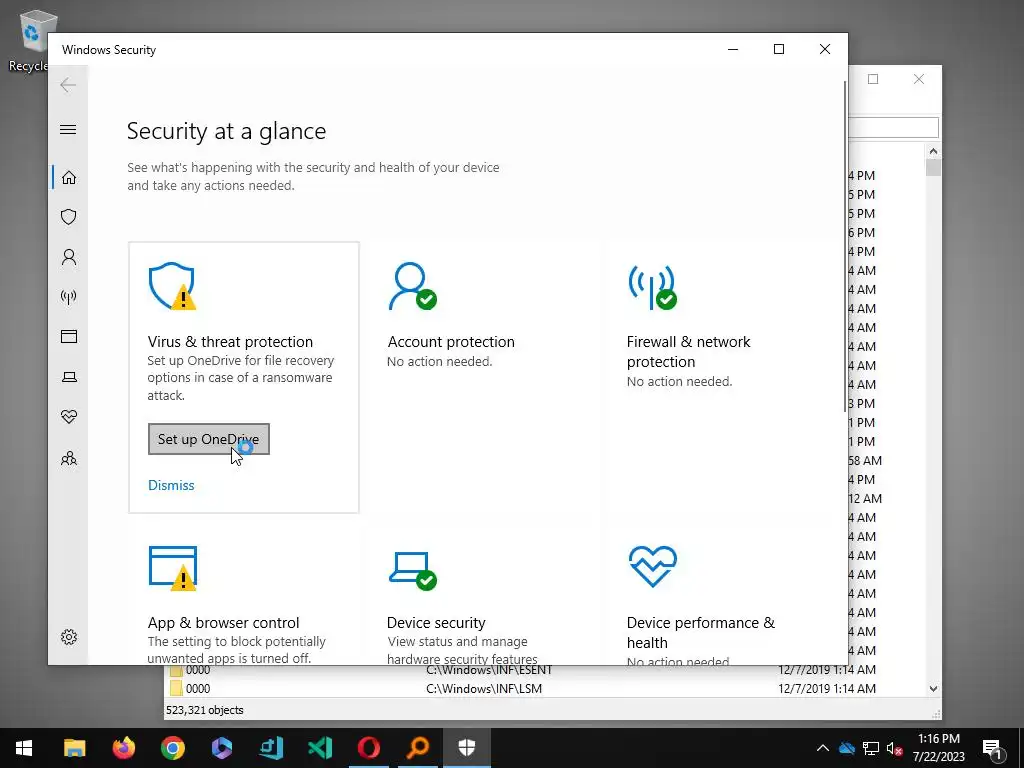Click Windows Security window scrollbar thumb
The image size is (1024, 768).
tap(844, 246)
